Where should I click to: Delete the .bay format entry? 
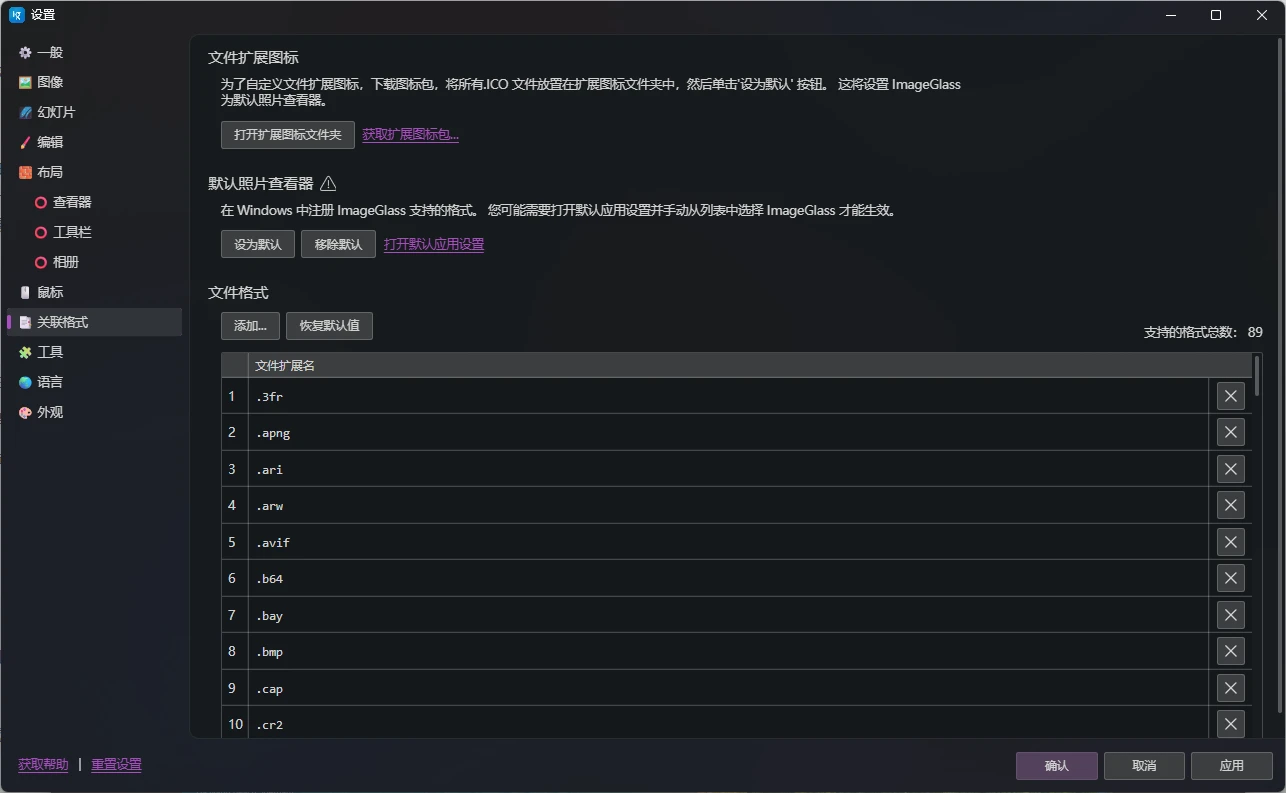click(x=1230, y=615)
